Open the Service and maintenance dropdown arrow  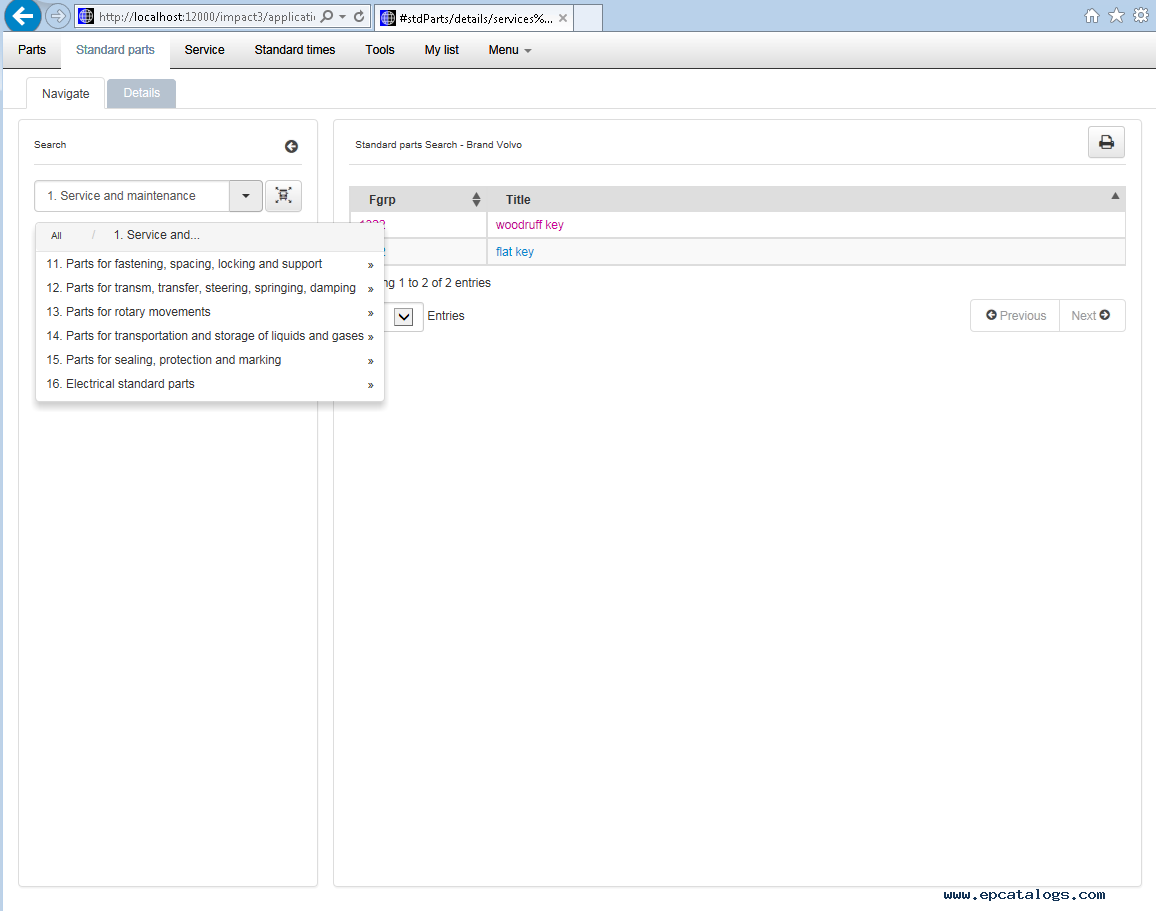coord(246,196)
